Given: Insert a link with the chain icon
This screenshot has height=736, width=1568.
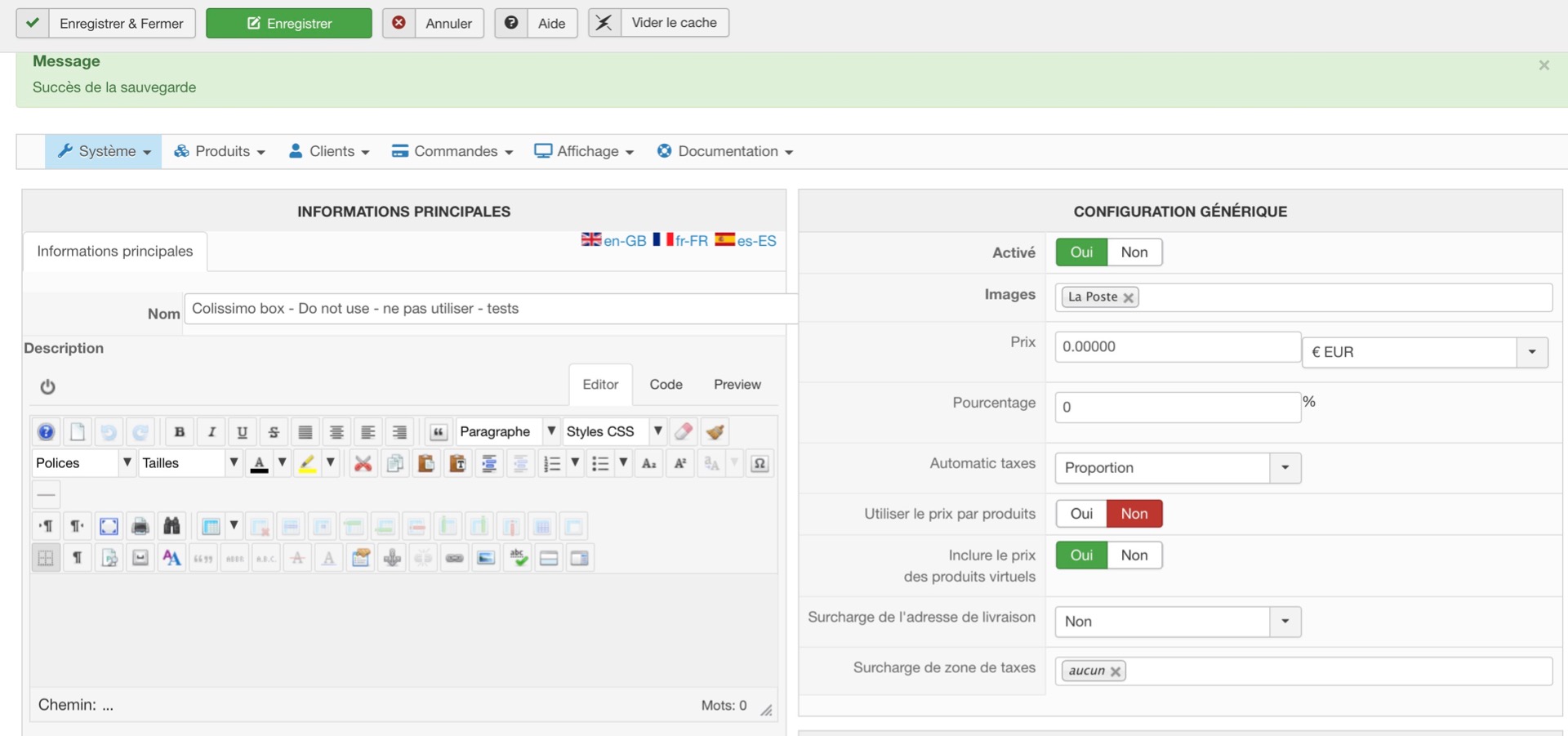Looking at the screenshot, I should [x=455, y=558].
